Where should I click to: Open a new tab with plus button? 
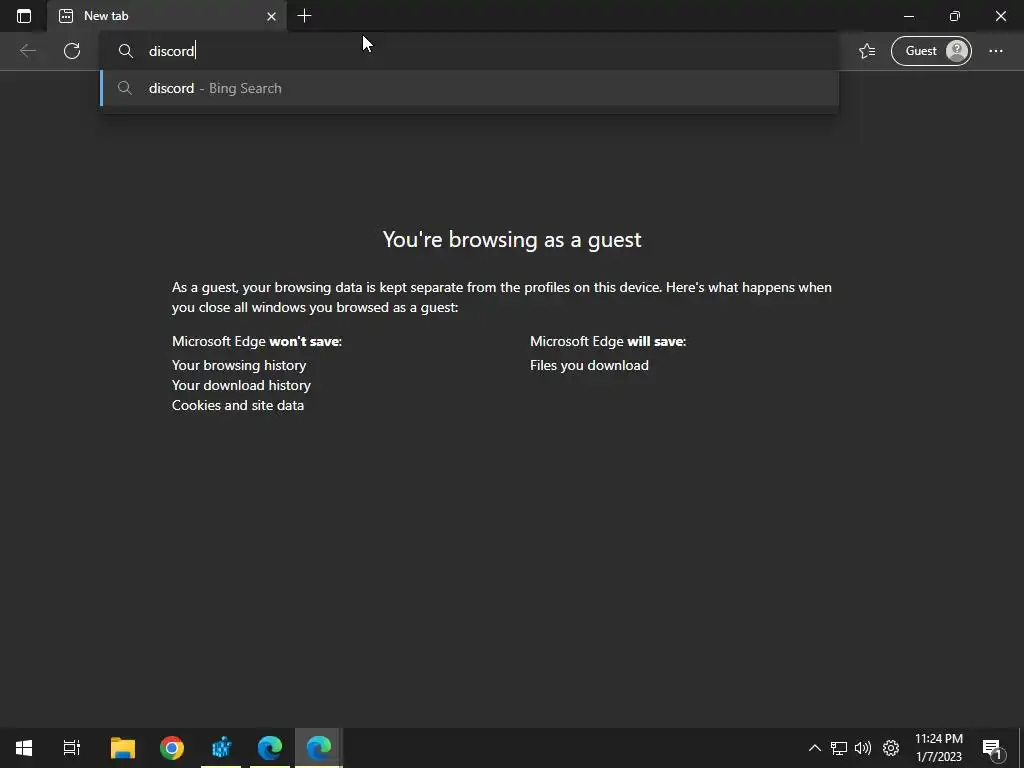pos(304,16)
